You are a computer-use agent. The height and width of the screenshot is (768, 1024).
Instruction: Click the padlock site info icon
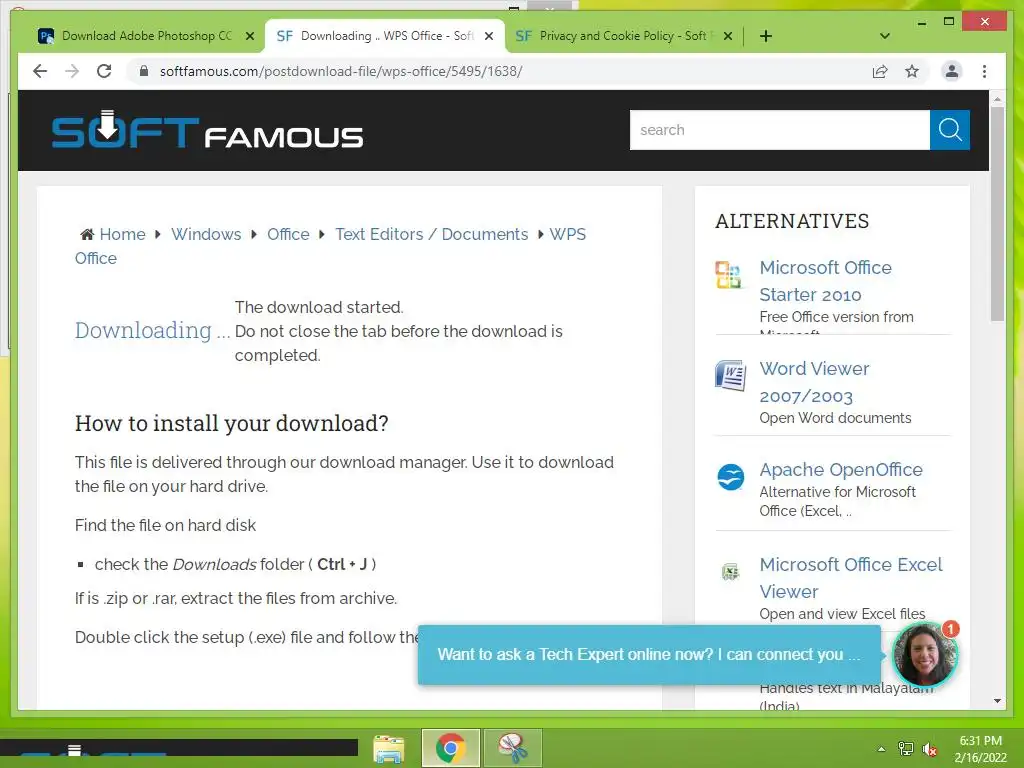click(144, 71)
